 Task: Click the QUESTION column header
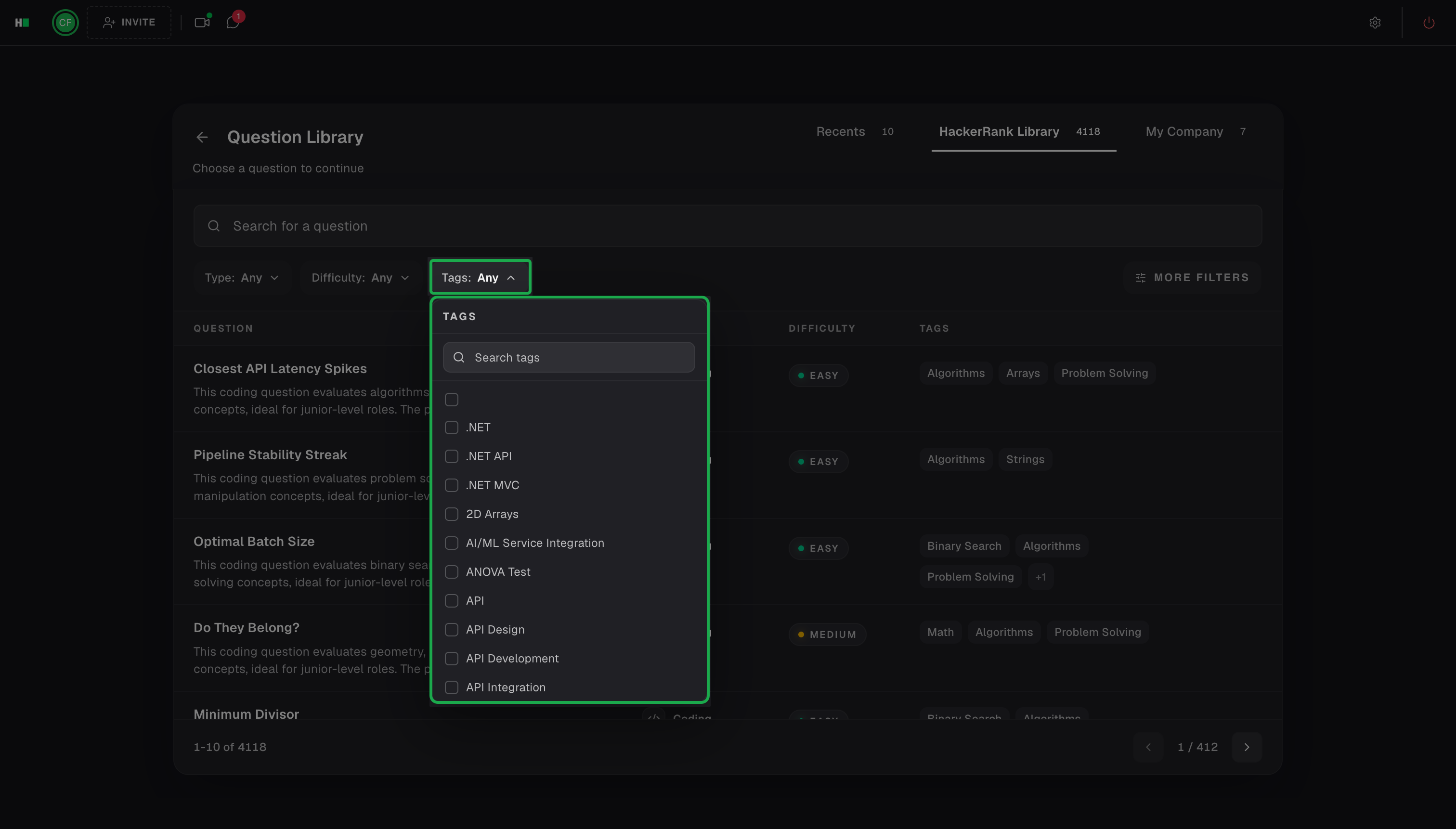[x=223, y=328]
